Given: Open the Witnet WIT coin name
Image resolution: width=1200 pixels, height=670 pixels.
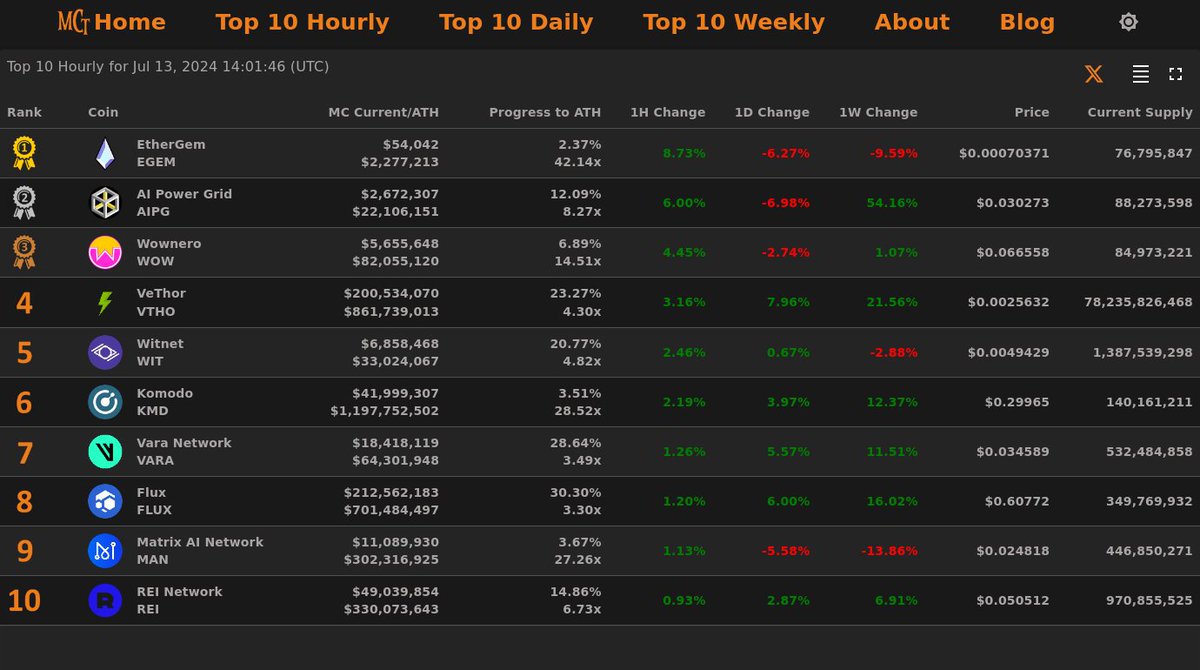Looking at the screenshot, I should (x=160, y=352).
